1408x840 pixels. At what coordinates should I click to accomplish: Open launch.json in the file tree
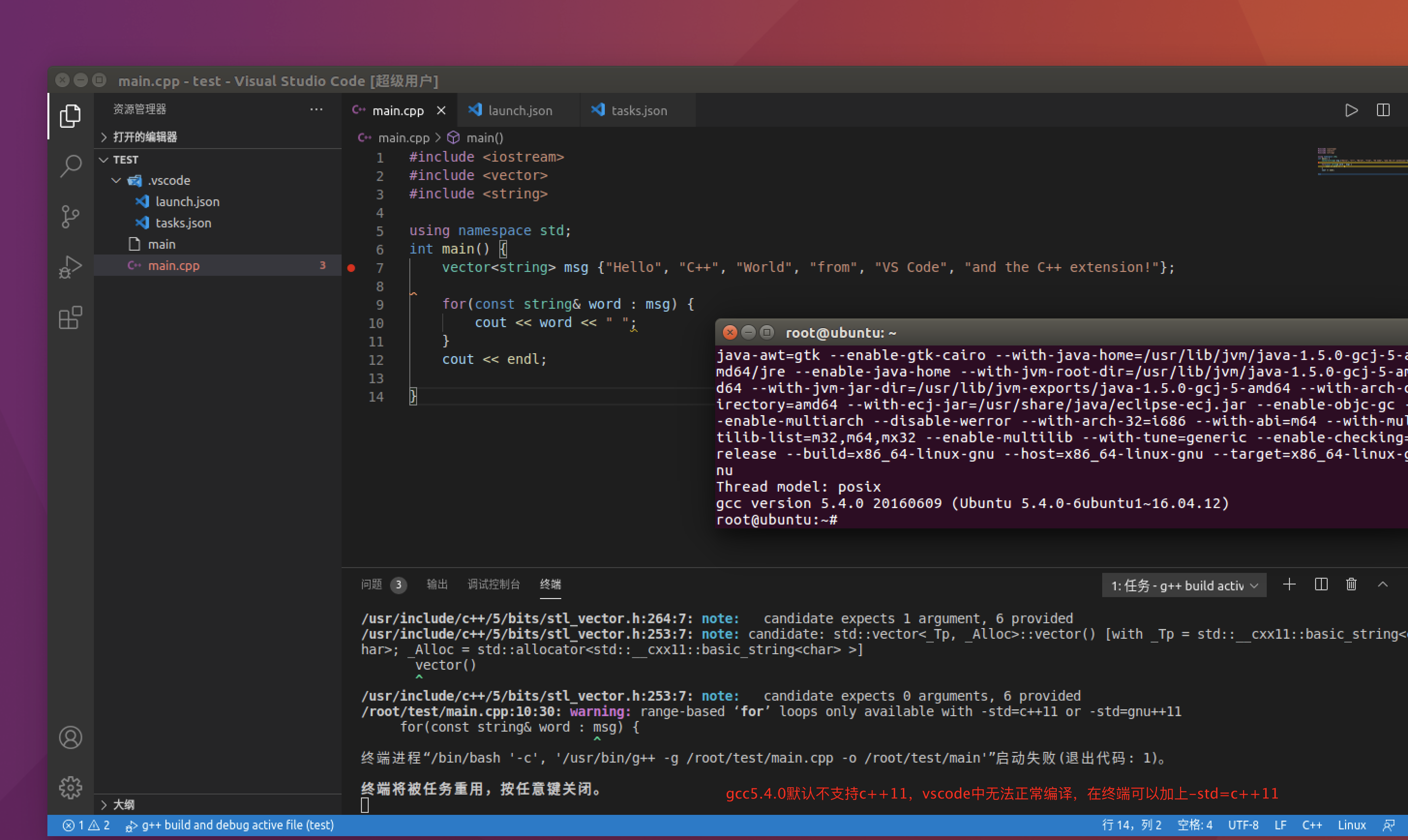coord(218,201)
